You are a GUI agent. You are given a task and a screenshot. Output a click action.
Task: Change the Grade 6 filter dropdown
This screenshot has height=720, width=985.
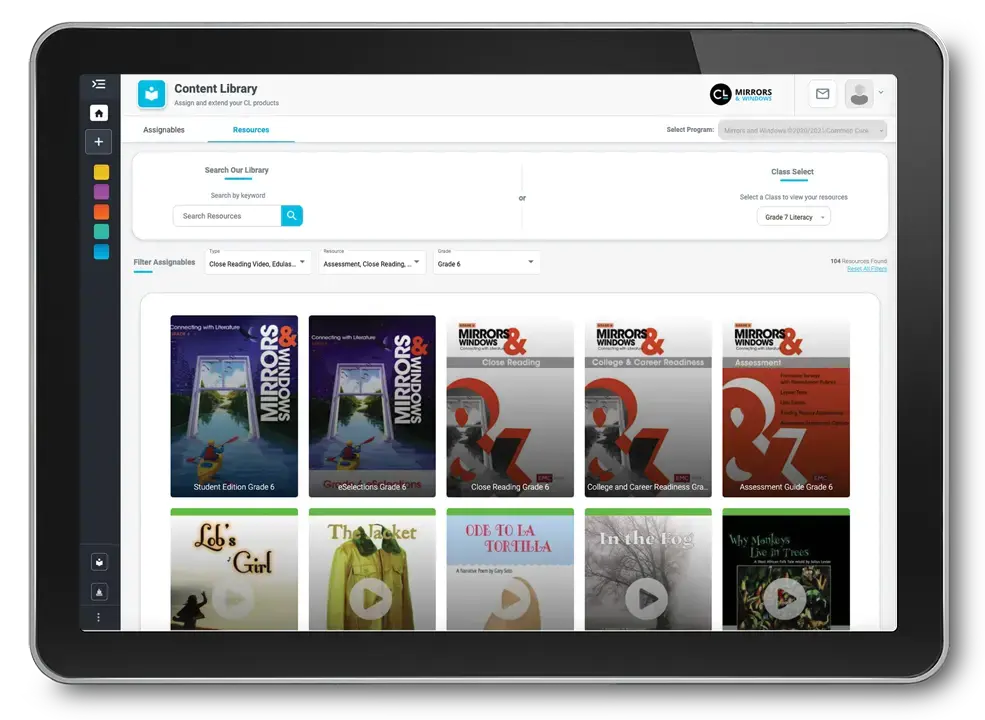click(486, 262)
